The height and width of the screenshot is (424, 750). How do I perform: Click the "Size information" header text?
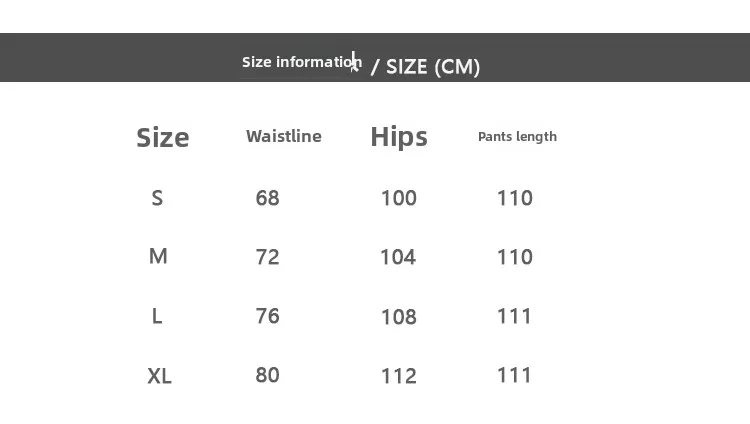[x=301, y=62]
